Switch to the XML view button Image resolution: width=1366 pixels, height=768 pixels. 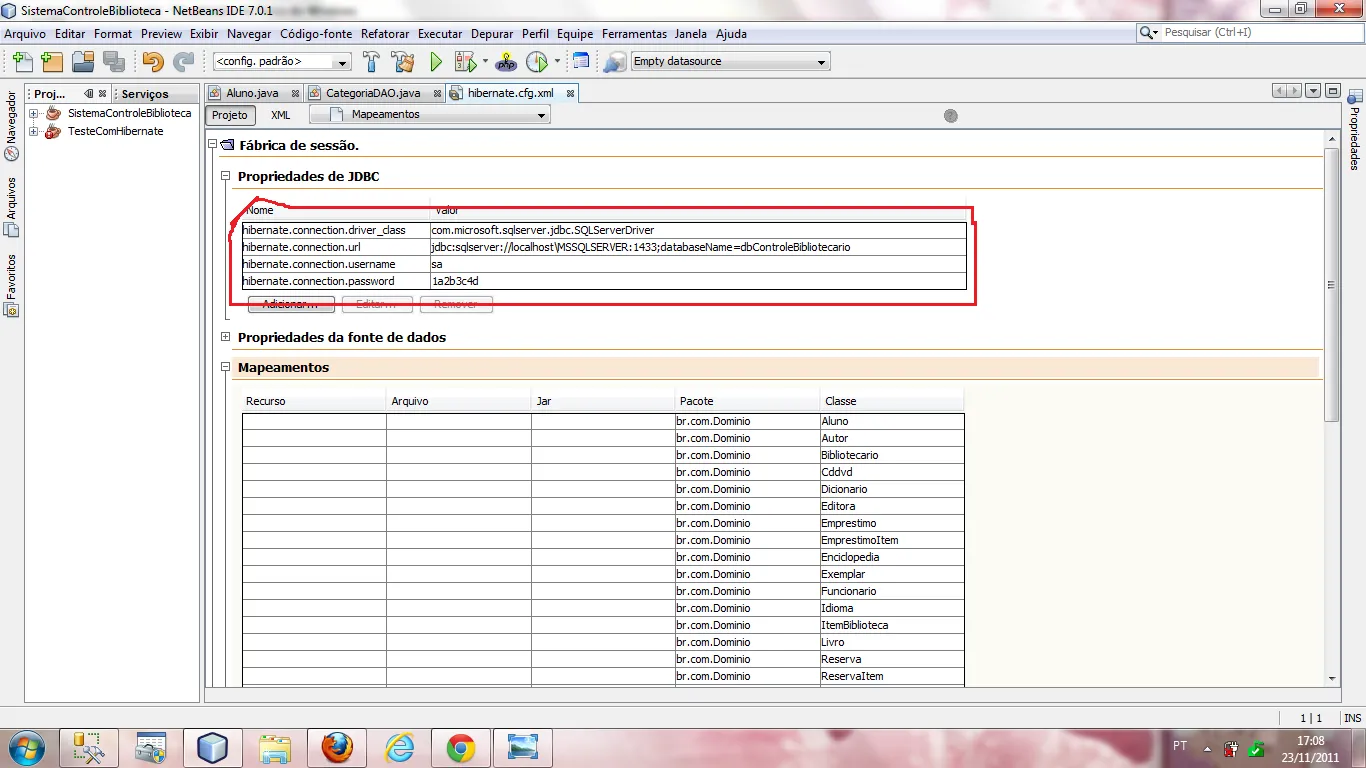pos(281,115)
